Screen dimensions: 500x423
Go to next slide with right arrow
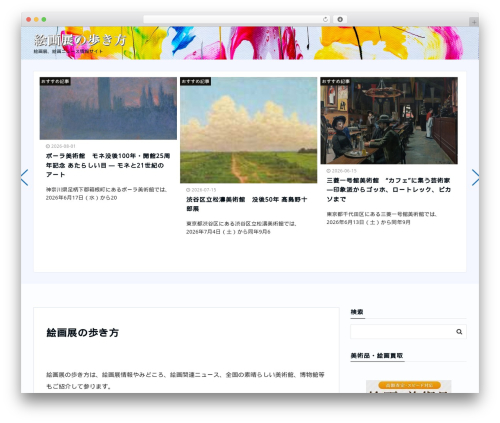tap(475, 178)
